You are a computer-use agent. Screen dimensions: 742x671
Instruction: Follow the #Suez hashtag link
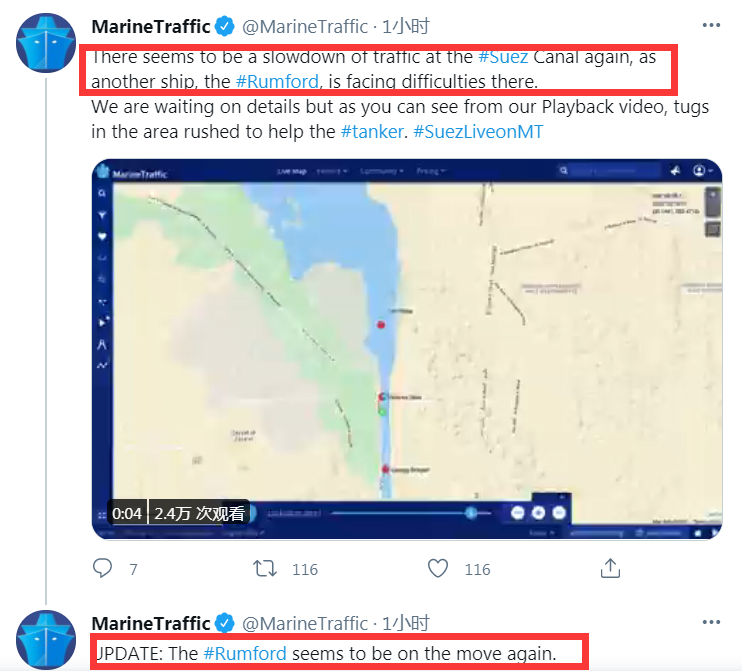(x=503, y=57)
